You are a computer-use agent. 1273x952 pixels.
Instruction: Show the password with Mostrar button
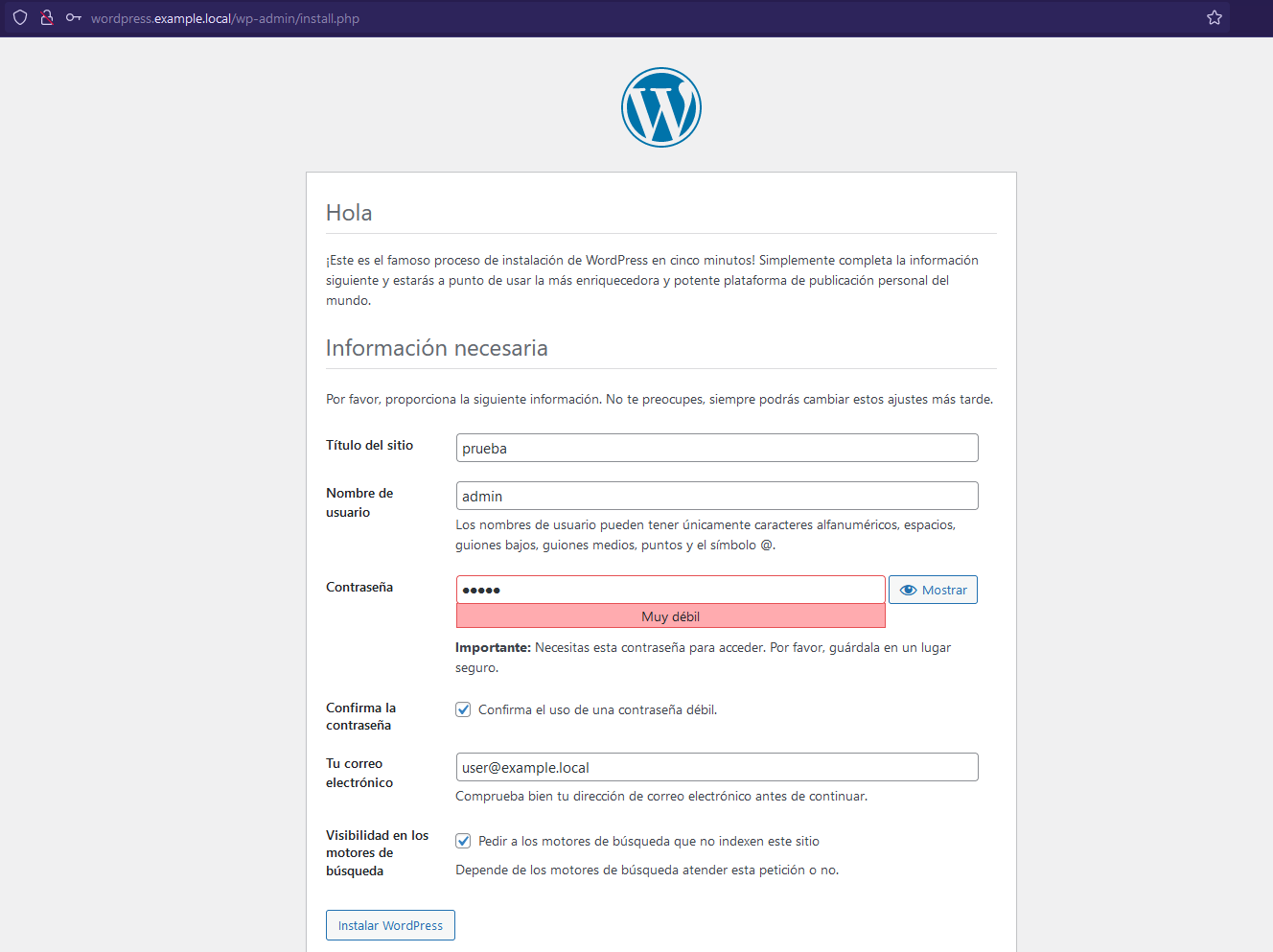click(x=933, y=590)
